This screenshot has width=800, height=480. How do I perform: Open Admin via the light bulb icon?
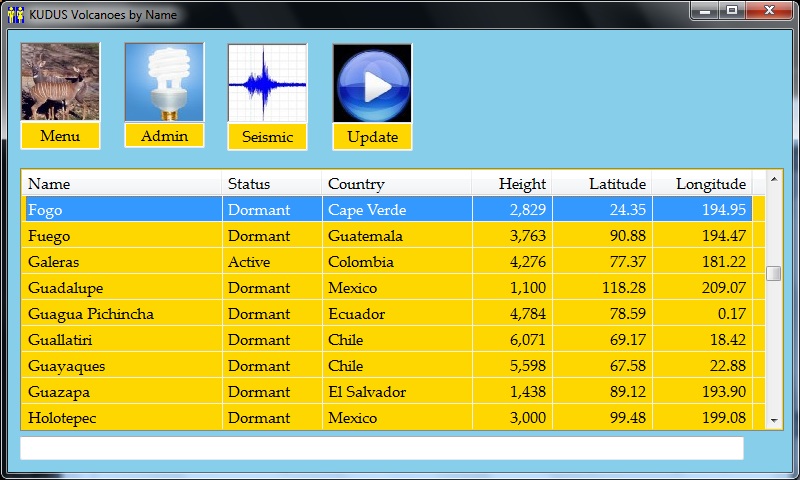164,82
